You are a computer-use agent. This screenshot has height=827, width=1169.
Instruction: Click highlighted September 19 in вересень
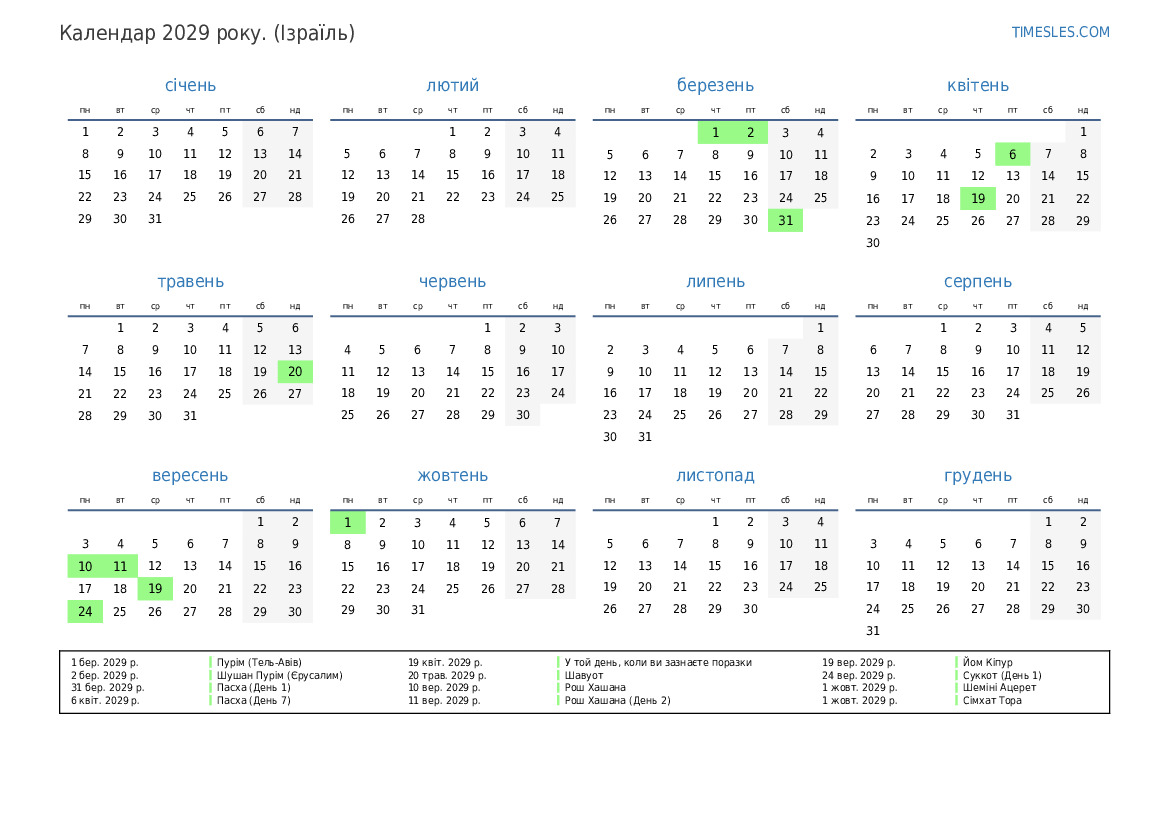pos(155,588)
